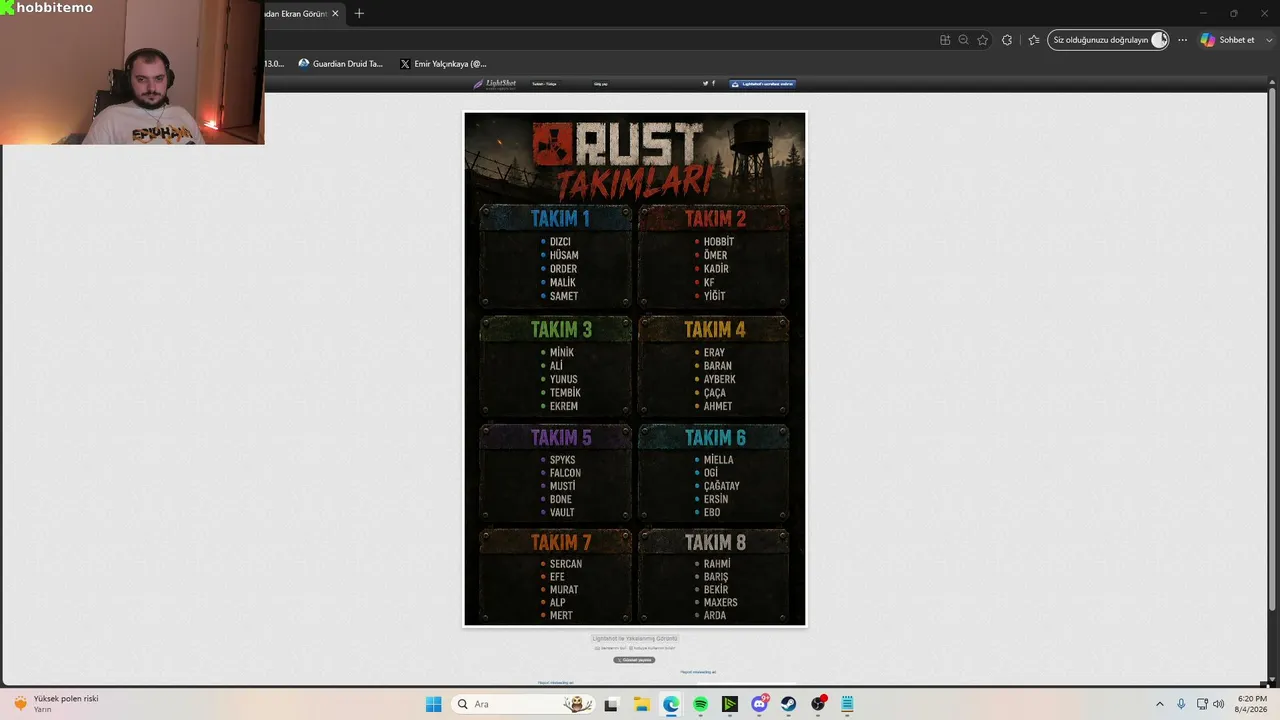This screenshot has height=720, width=1280.
Task: Open Steam from the taskbar
Action: tap(789, 704)
